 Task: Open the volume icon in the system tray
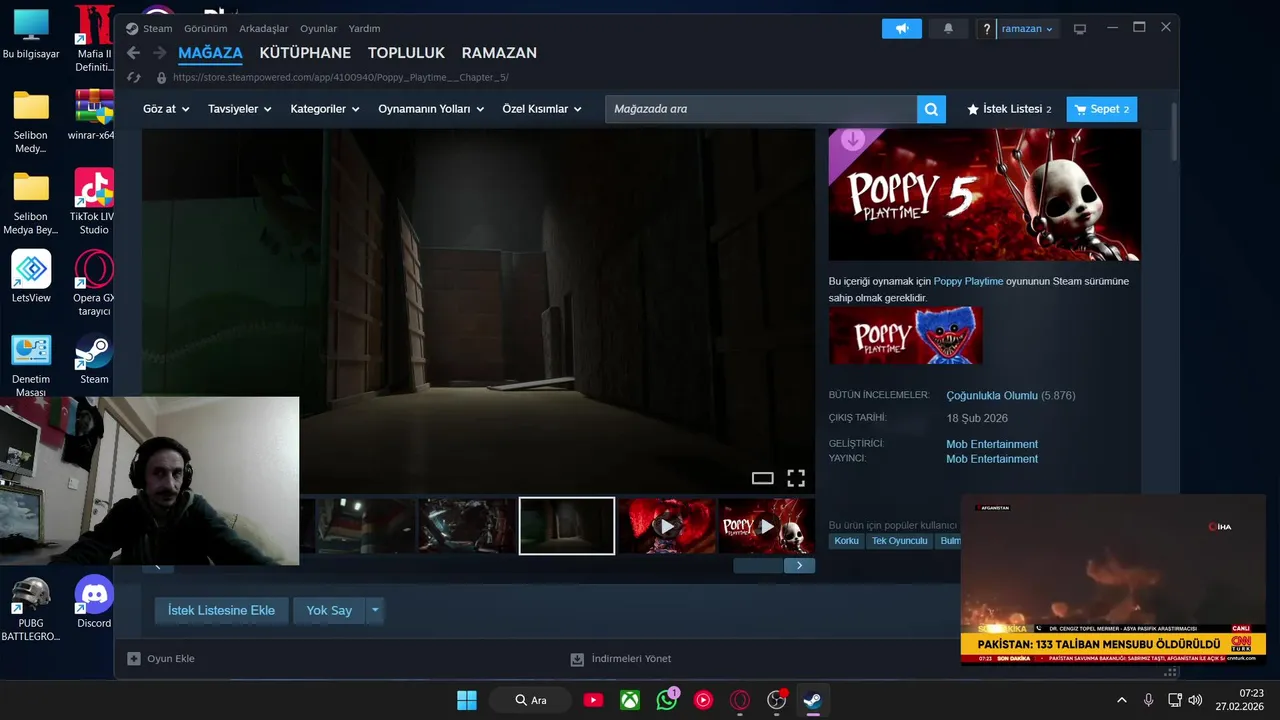click(x=1195, y=700)
